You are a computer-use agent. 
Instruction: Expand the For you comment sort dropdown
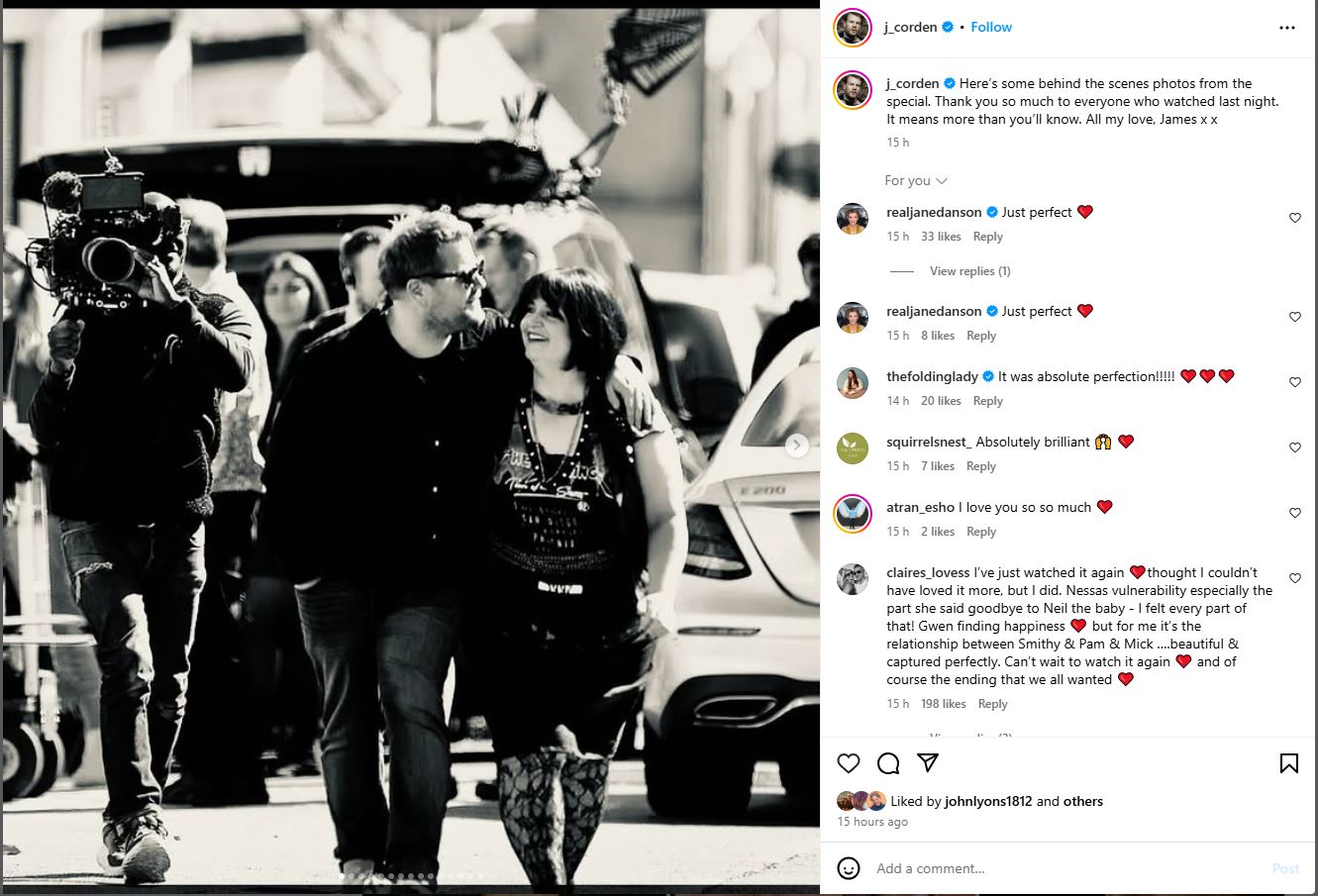pyautogui.click(x=916, y=181)
